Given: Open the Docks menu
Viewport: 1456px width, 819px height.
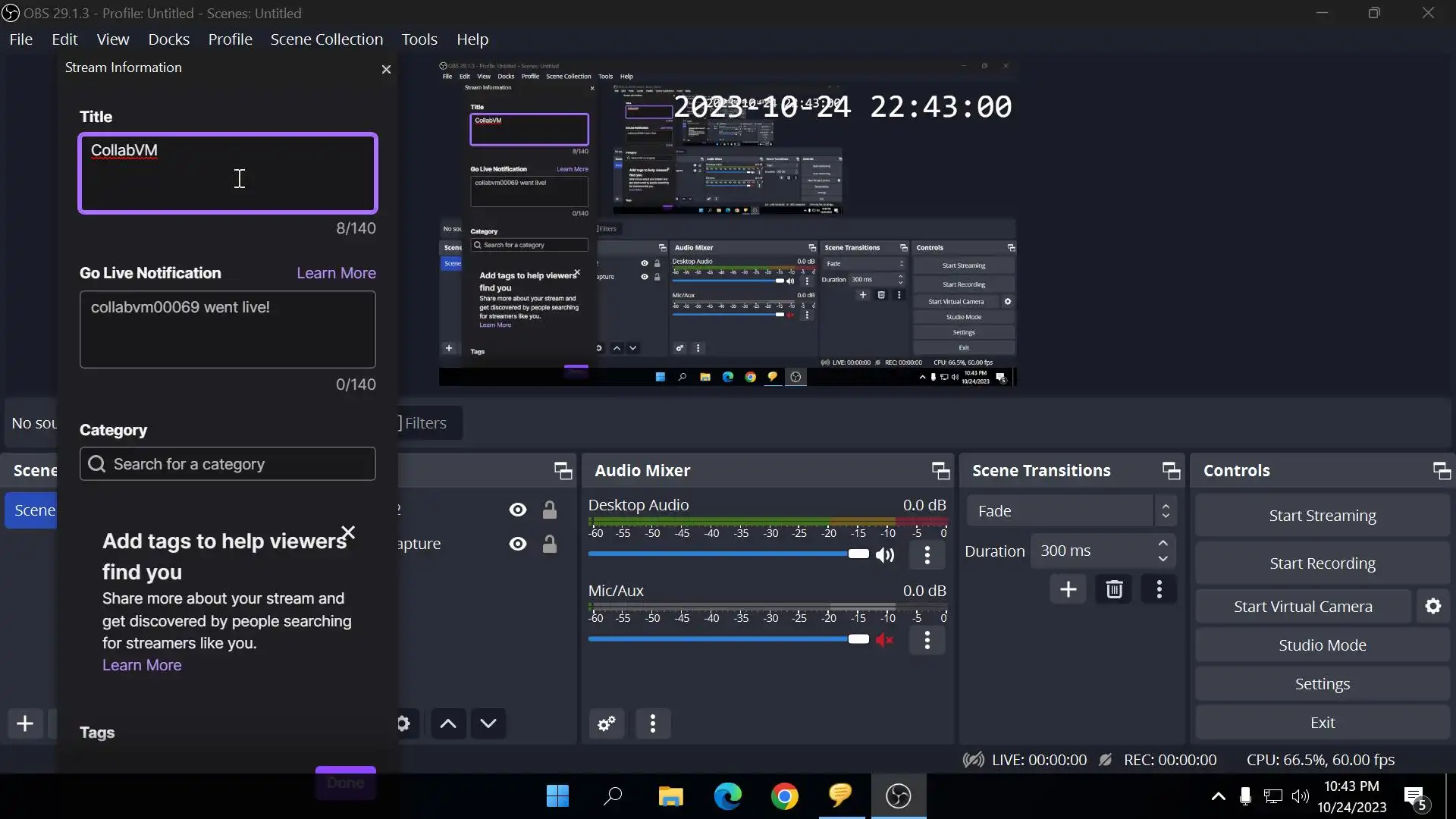Looking at the screenshot, I should 168,39.
